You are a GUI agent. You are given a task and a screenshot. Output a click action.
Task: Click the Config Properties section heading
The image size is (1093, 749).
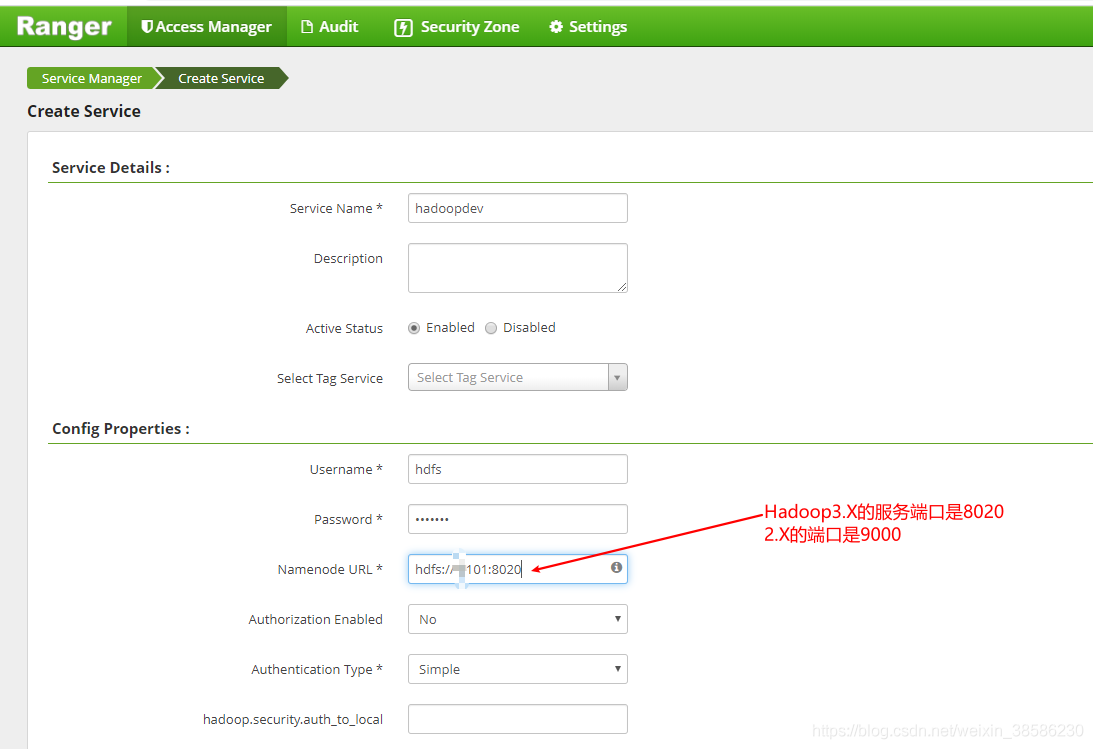121,428
